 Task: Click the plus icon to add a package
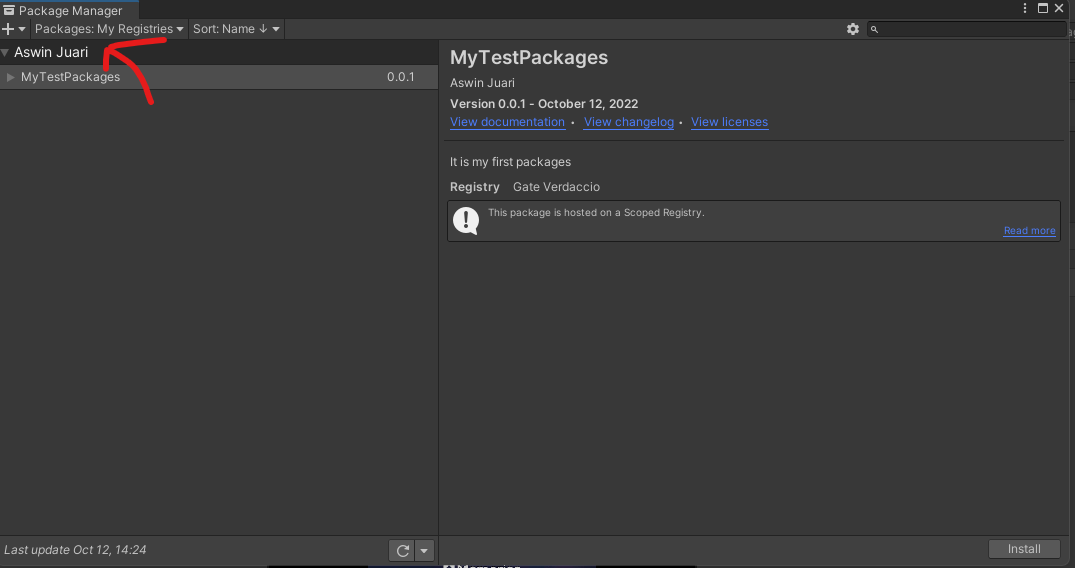click(9, 29)
